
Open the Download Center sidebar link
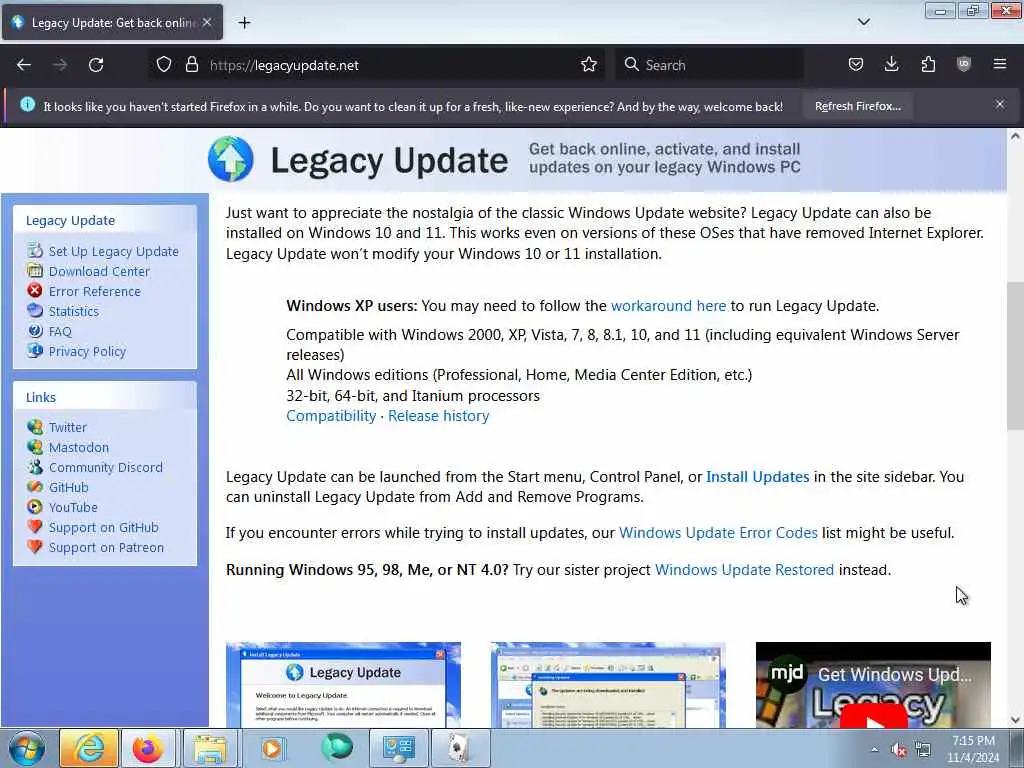point(99,272)
